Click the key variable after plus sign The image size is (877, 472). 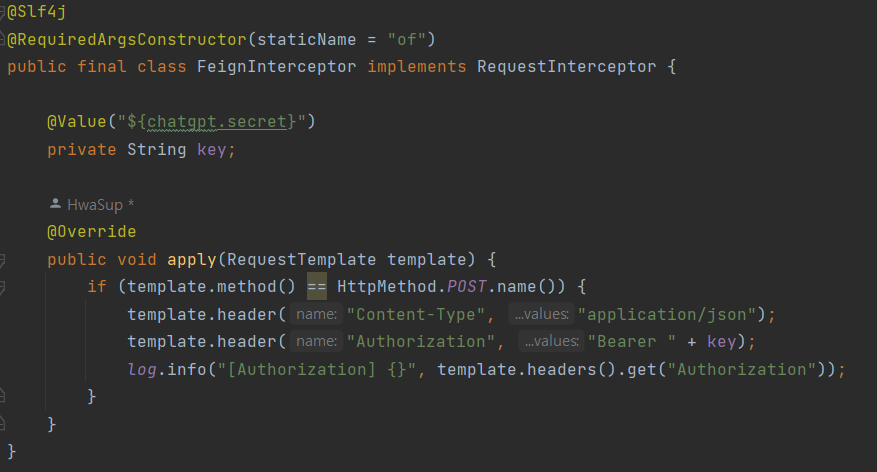[722, 341]
